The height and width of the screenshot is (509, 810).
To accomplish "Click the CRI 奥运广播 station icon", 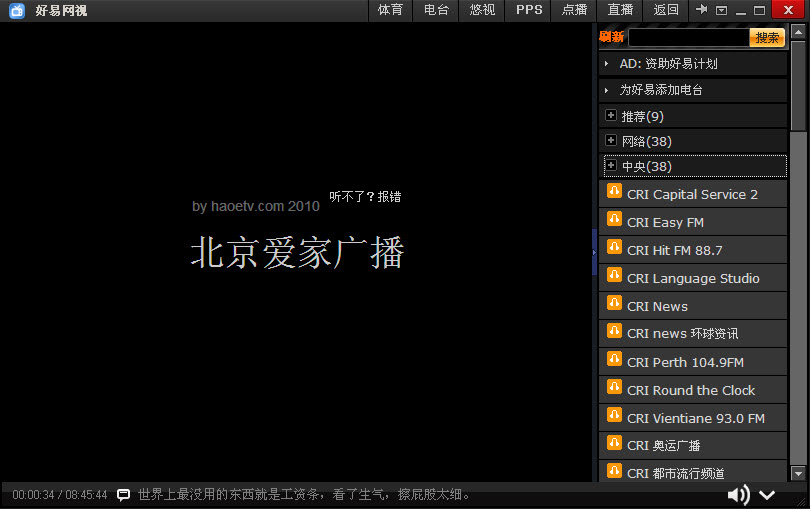I will (x=614, y=442).
